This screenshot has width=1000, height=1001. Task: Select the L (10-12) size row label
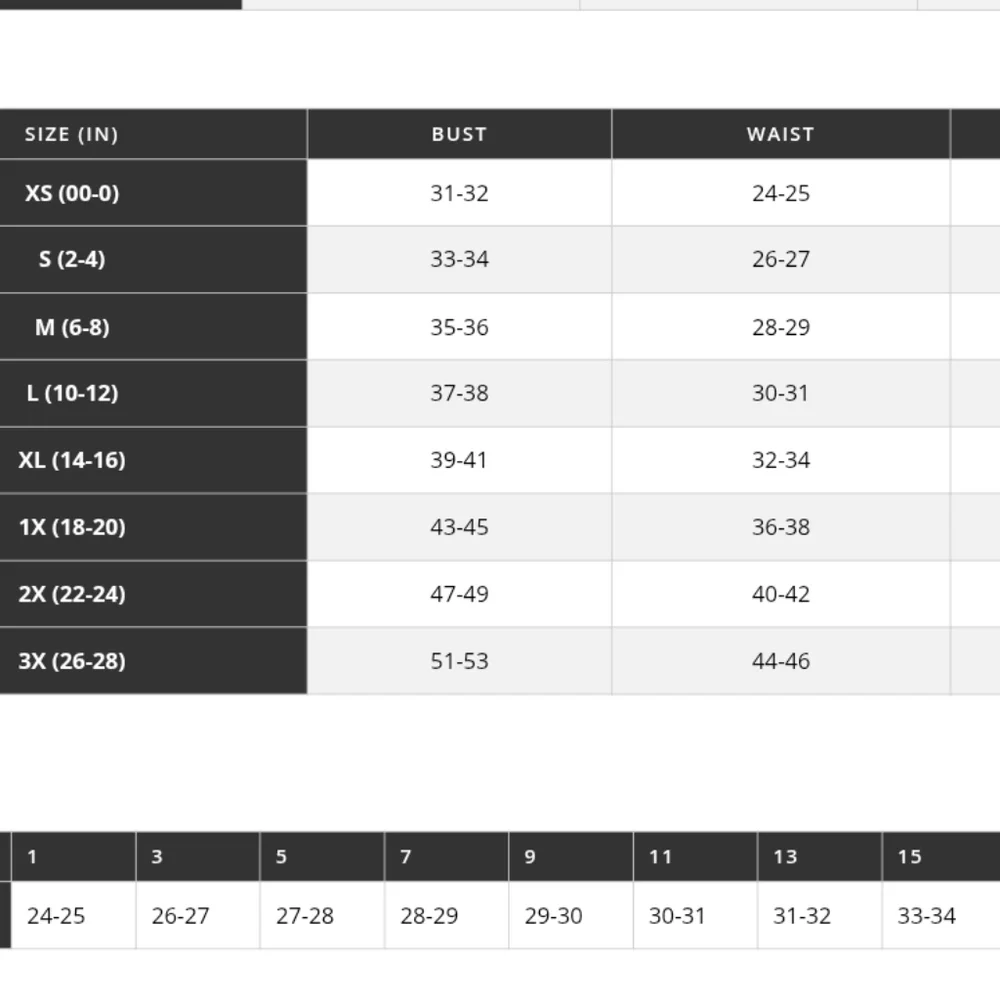[x=72, y=393]
